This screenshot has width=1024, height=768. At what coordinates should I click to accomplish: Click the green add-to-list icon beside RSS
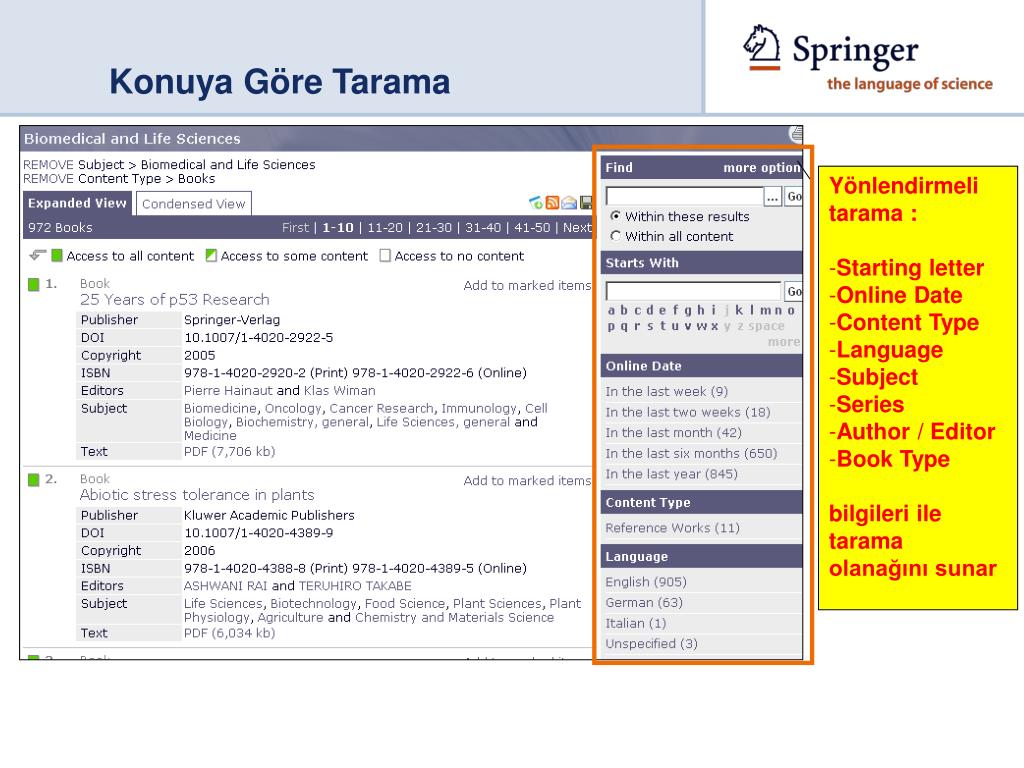536,203
